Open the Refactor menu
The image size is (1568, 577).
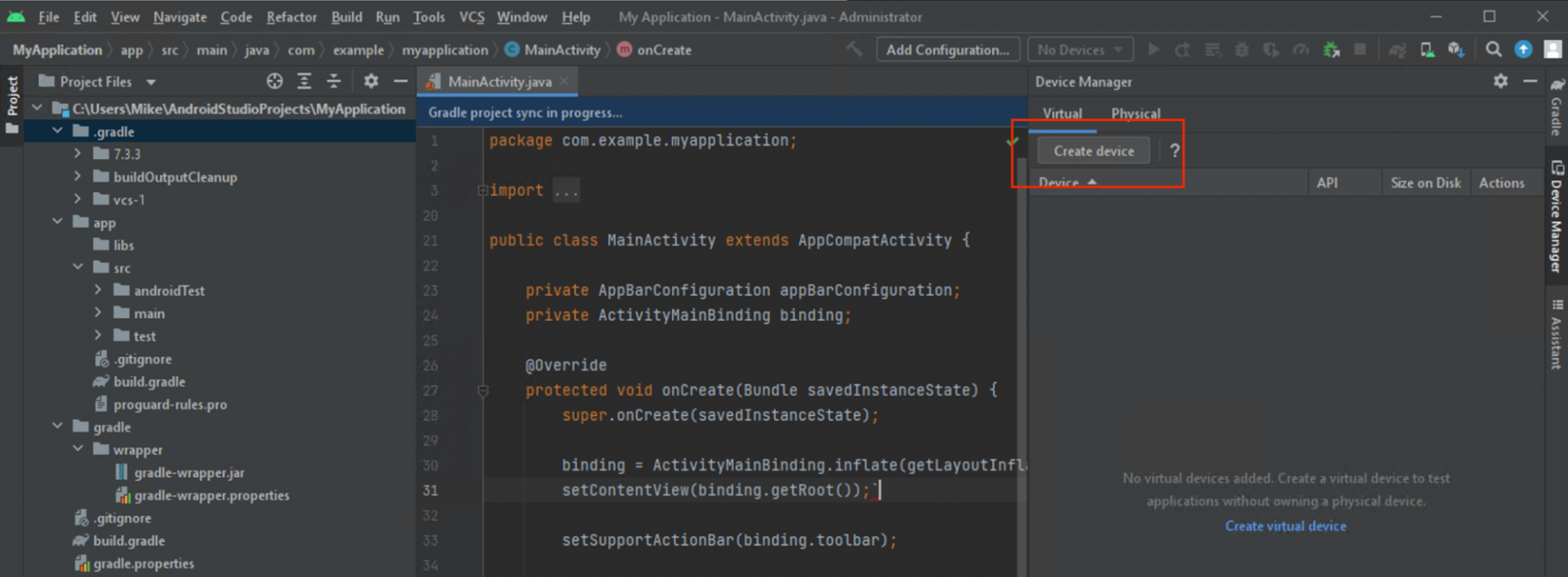tap(291, 17)
